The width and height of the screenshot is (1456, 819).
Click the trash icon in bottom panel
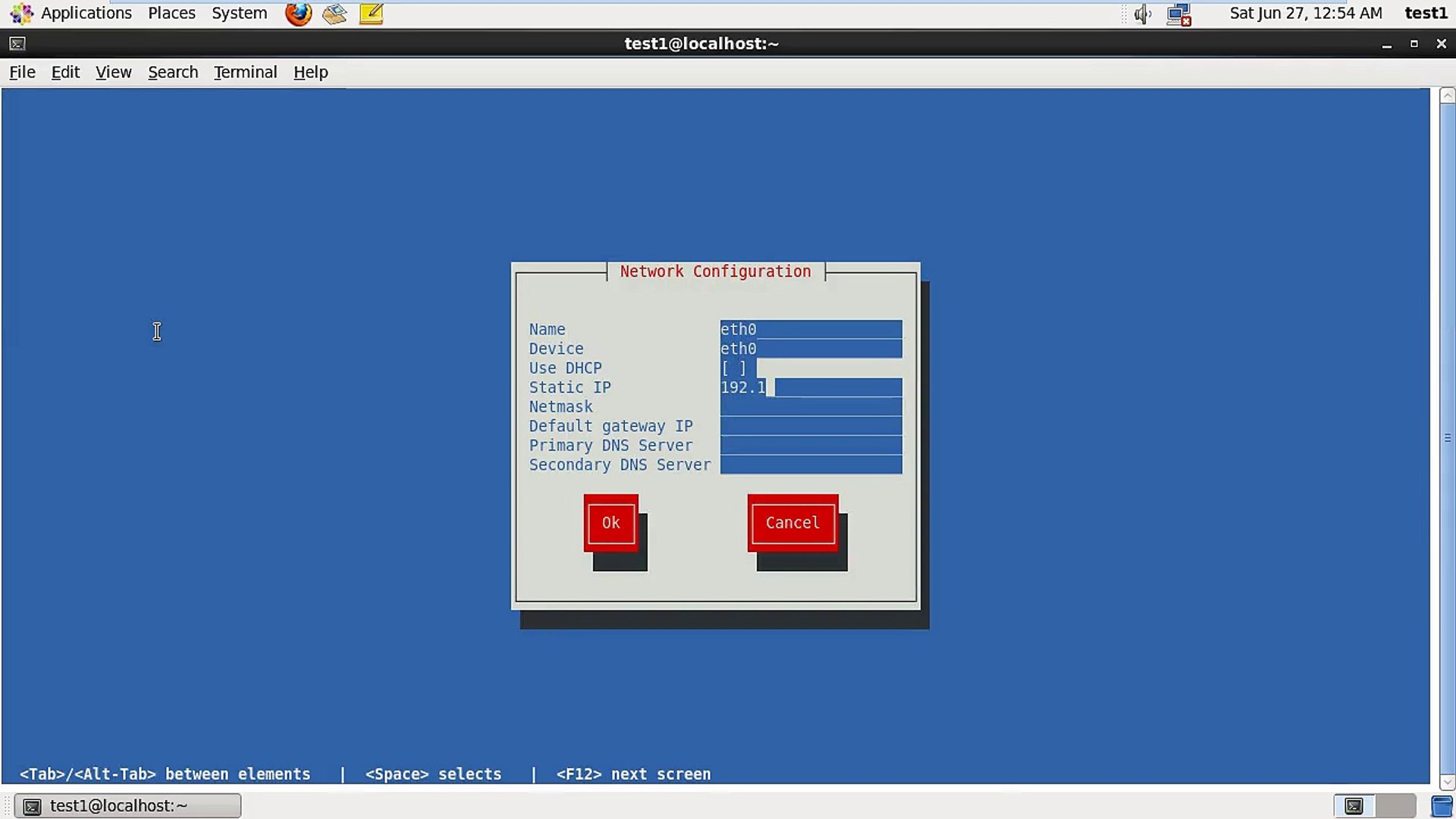pyautogui.click(x=1442, y=805)
